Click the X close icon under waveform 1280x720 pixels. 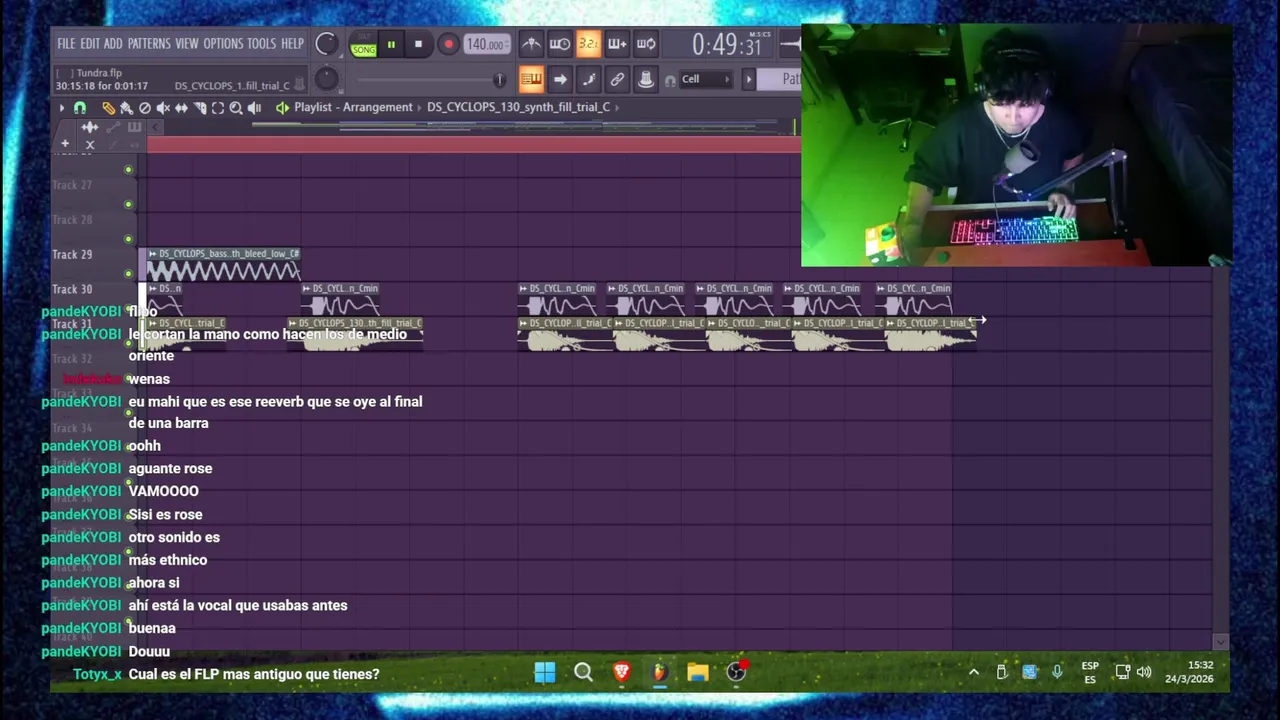coord(90,145)
